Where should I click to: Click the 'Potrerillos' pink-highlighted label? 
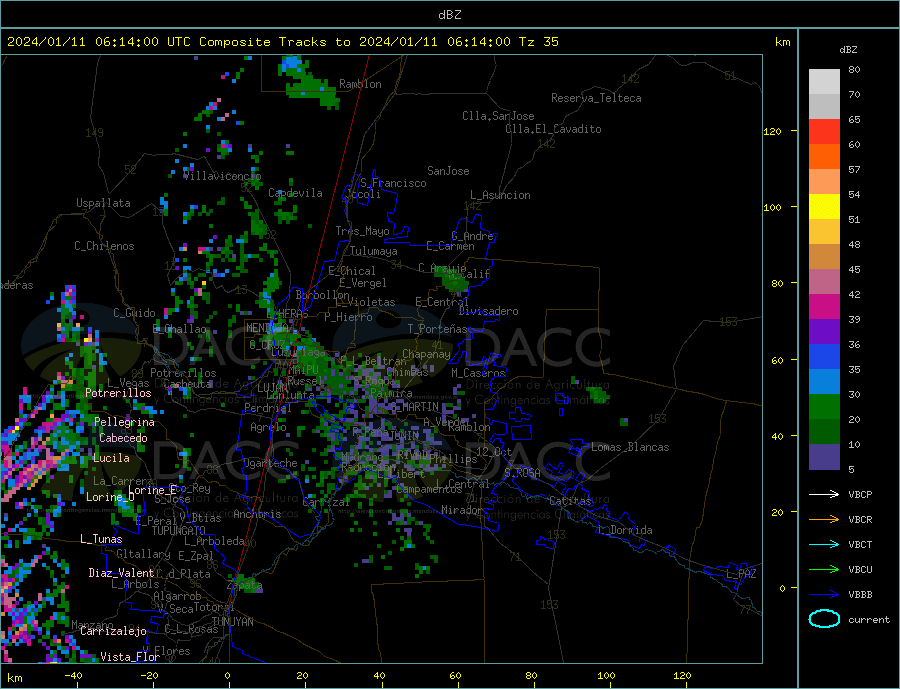118,393
